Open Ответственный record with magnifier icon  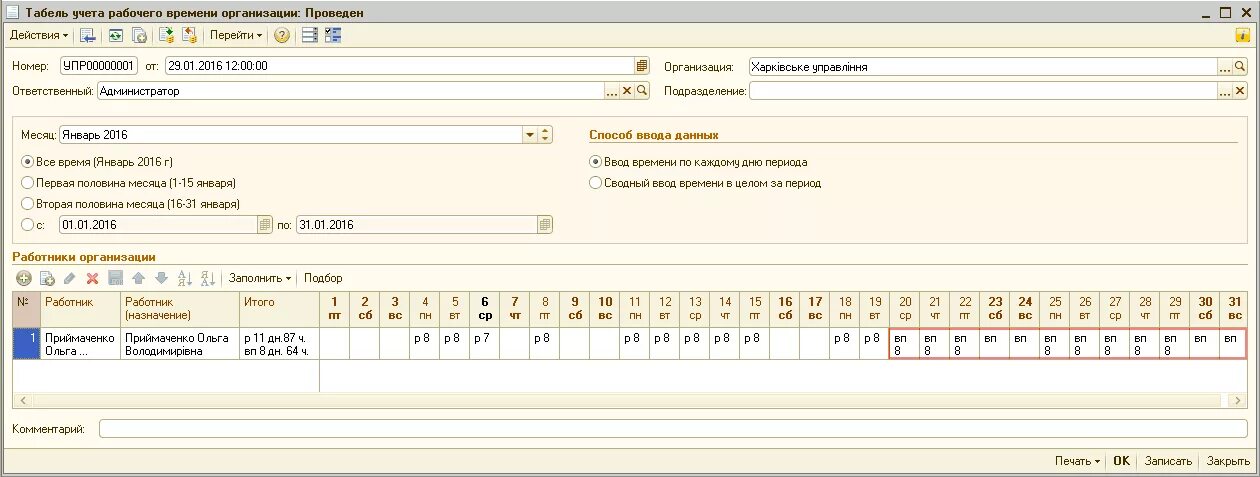[x=643, y=91]
